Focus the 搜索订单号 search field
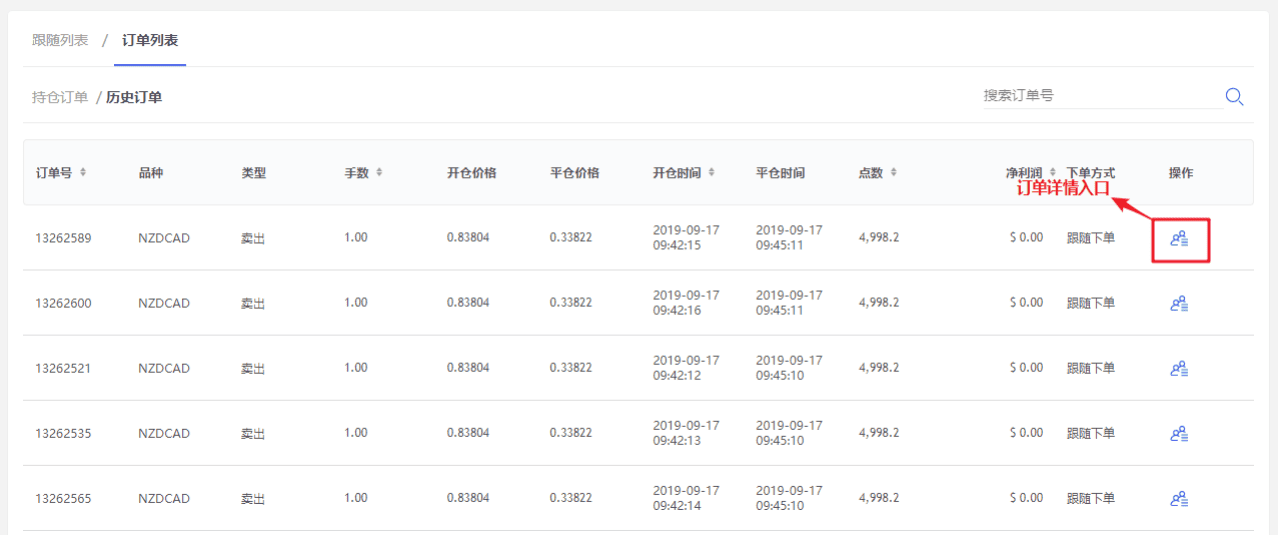Screen dimensions: 1278x535 coord(1098,95)
